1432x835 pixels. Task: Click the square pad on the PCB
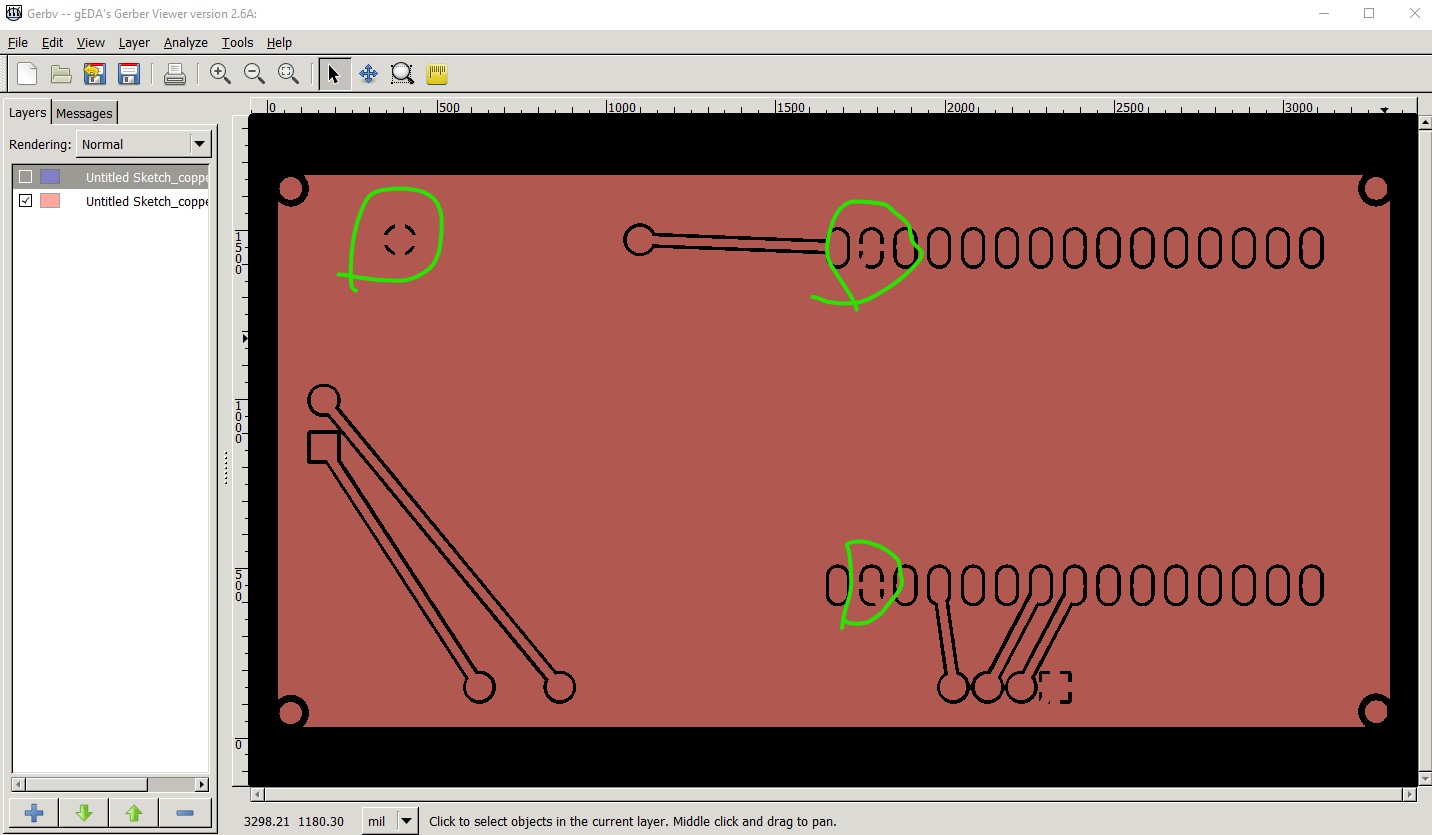tap(324, 447)
